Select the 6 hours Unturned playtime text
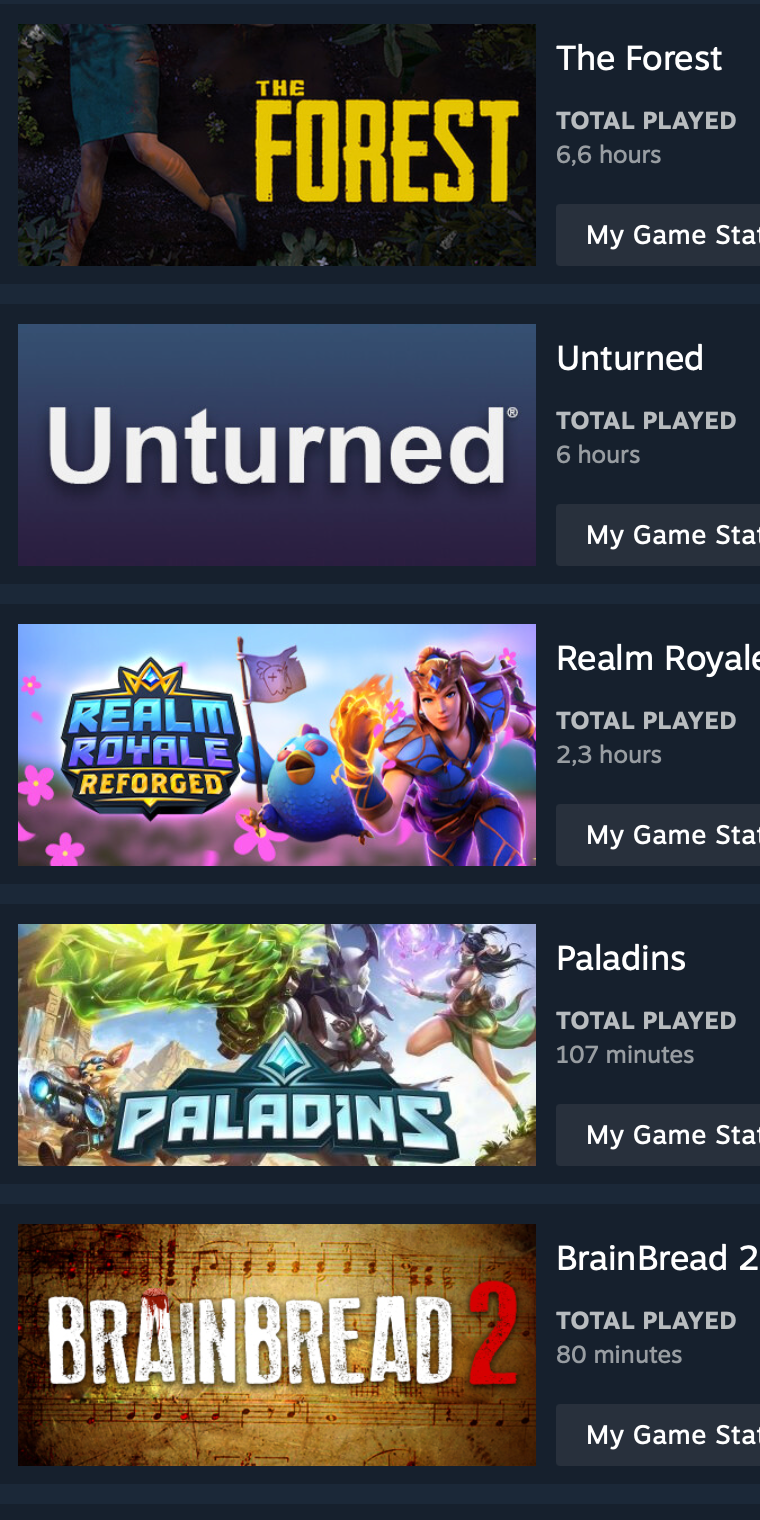The width and height of the screenshot is (760, 1520). pyautogui.click(x=598, y=455)
